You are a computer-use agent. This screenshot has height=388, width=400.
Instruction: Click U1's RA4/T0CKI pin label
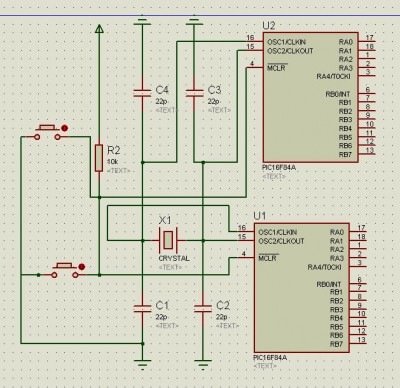coord(325,267)
